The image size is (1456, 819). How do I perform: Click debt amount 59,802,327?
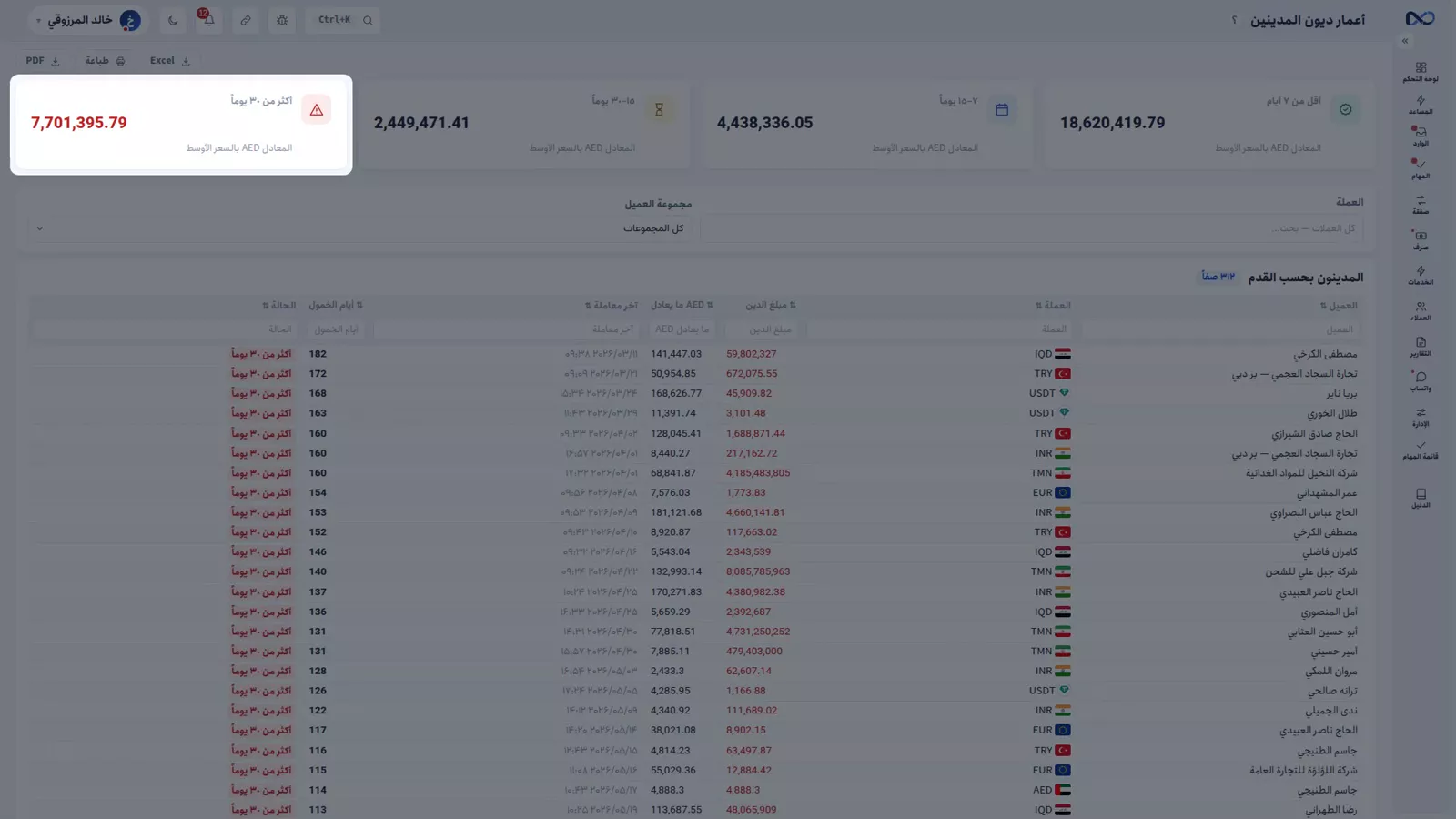click(752, 354)
